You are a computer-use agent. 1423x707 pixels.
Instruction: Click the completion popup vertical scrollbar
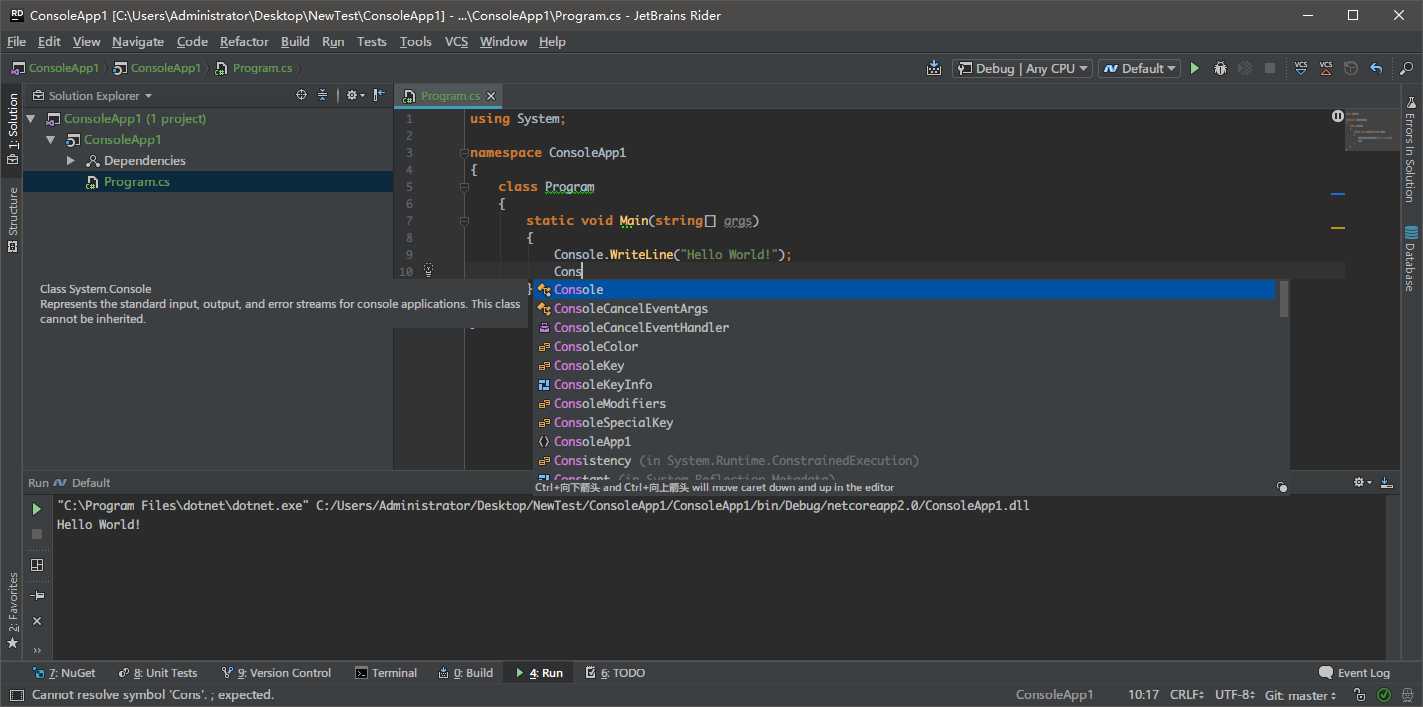click(x=1283, y=299)
